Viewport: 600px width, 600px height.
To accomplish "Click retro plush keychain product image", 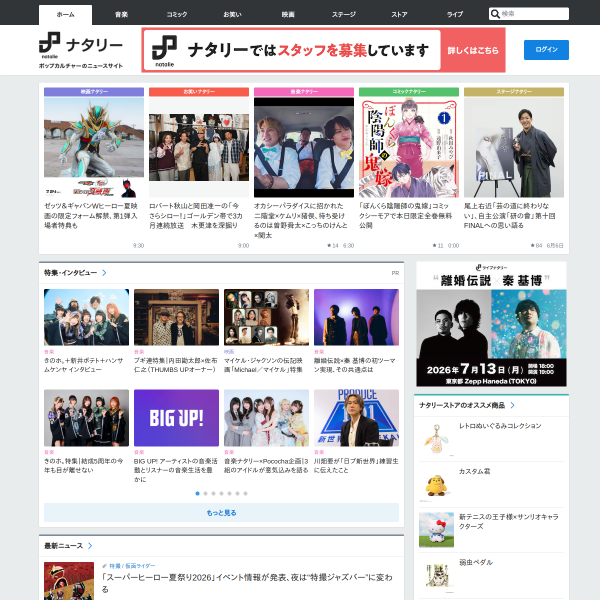I will click(x=436, y=439).
